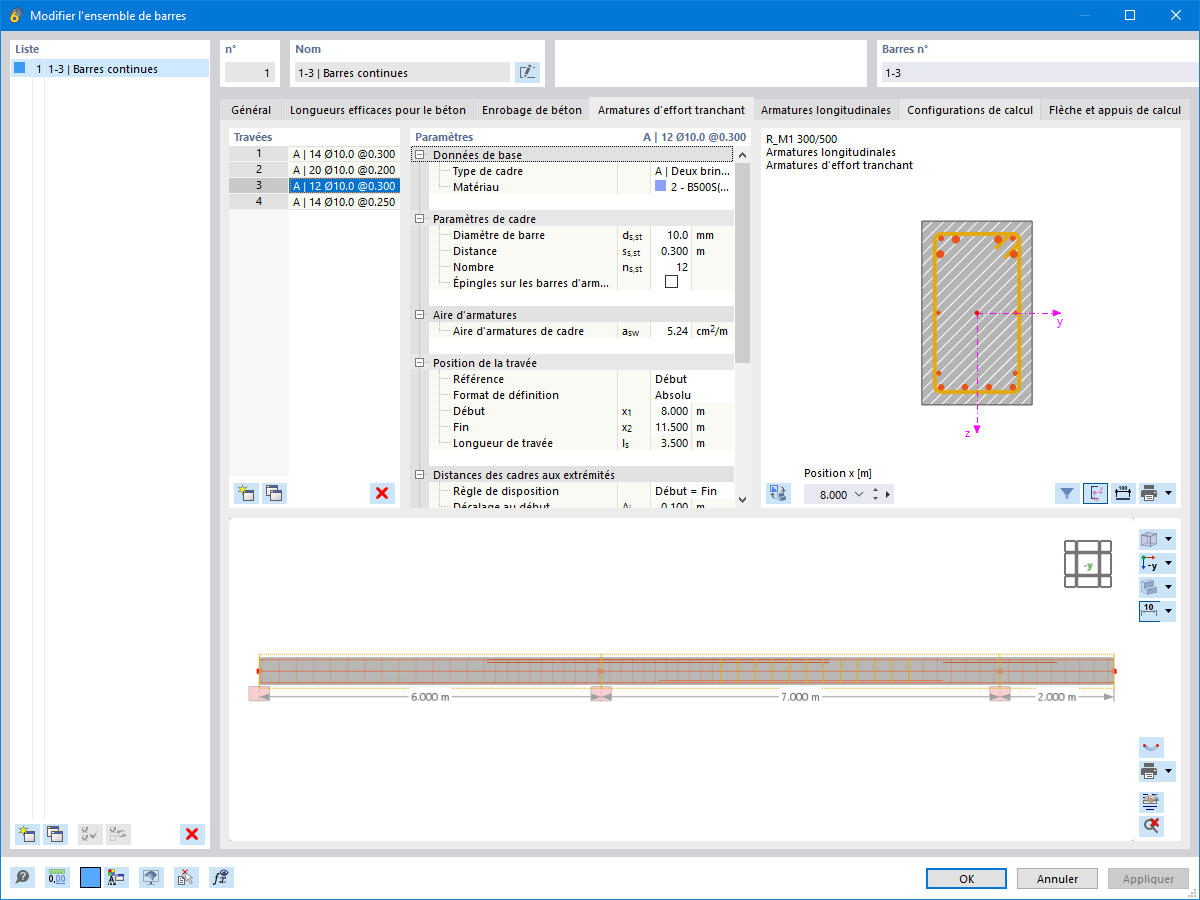
Task: Click the Position x up/down stepper
Action: pyautogui.click(x=876, y=494)
